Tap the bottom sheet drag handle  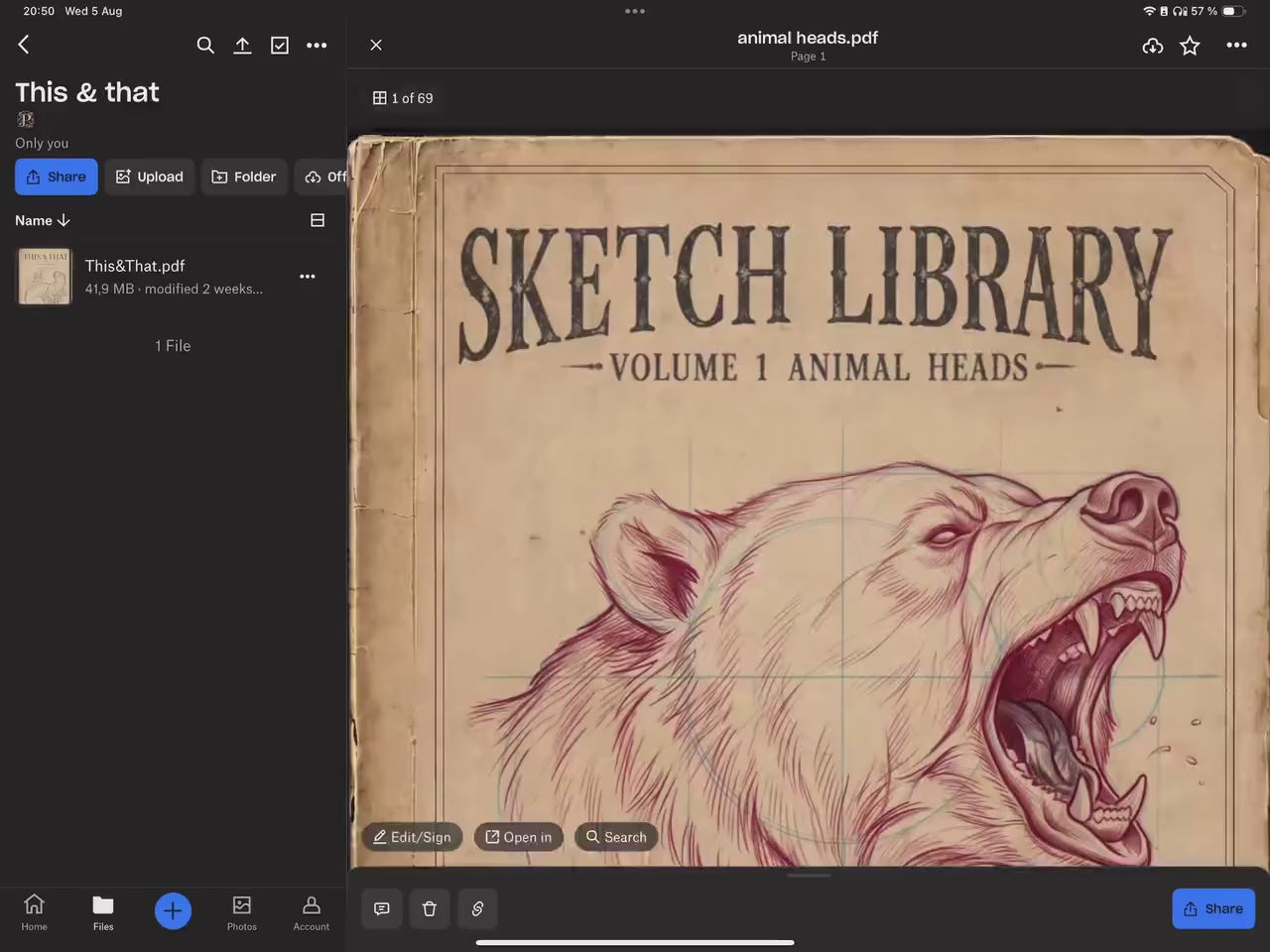pyautogui.click(x=809, y=875)
